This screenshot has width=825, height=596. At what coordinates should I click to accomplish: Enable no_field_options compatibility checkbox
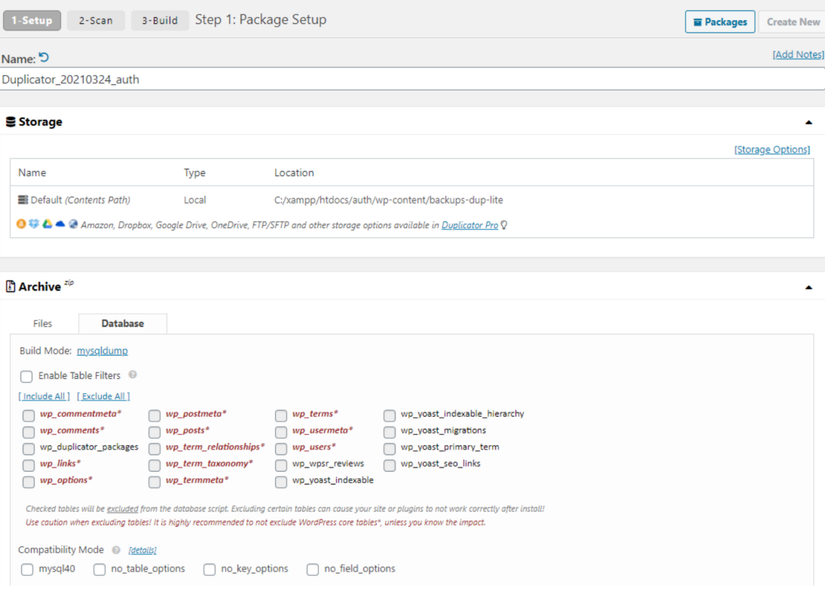(x=313, y=569)
